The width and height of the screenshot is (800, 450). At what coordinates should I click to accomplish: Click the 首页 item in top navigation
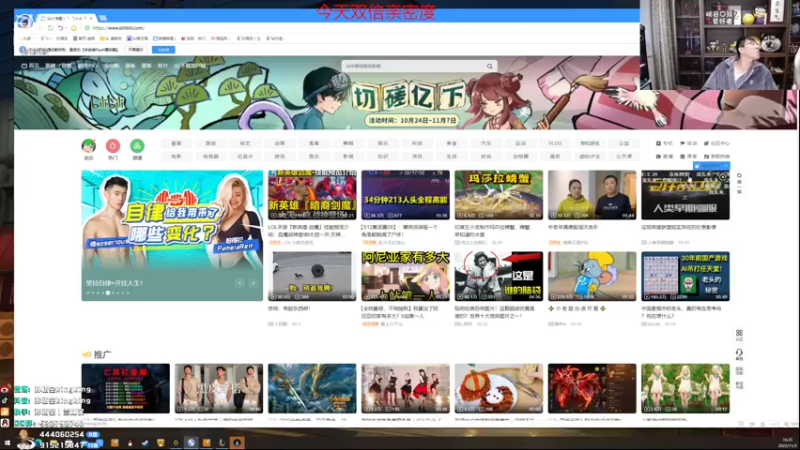(30, 66)
